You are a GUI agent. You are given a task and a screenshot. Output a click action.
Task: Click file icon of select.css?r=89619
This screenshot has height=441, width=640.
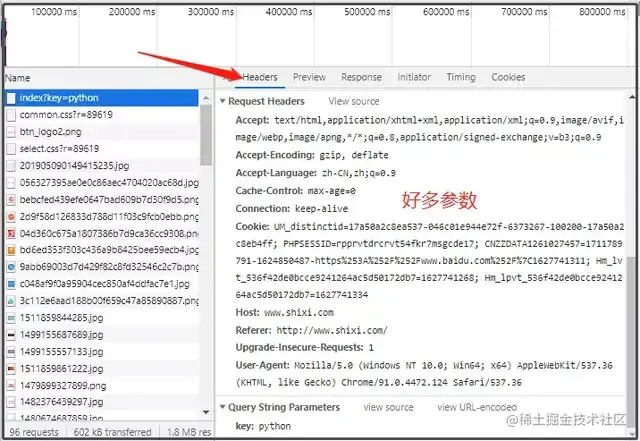click(11, 149)
